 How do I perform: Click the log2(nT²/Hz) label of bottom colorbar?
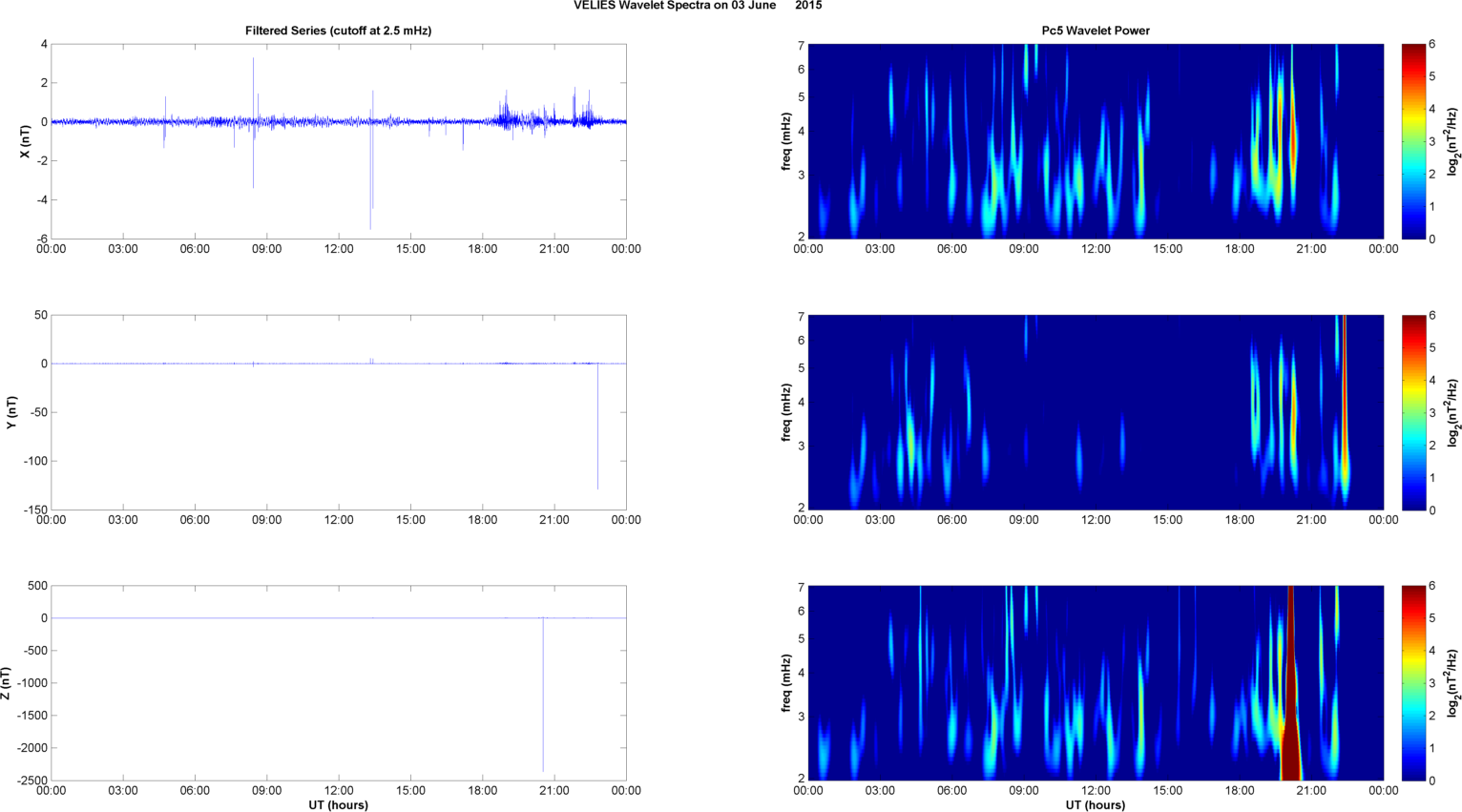click(1453, 683)
